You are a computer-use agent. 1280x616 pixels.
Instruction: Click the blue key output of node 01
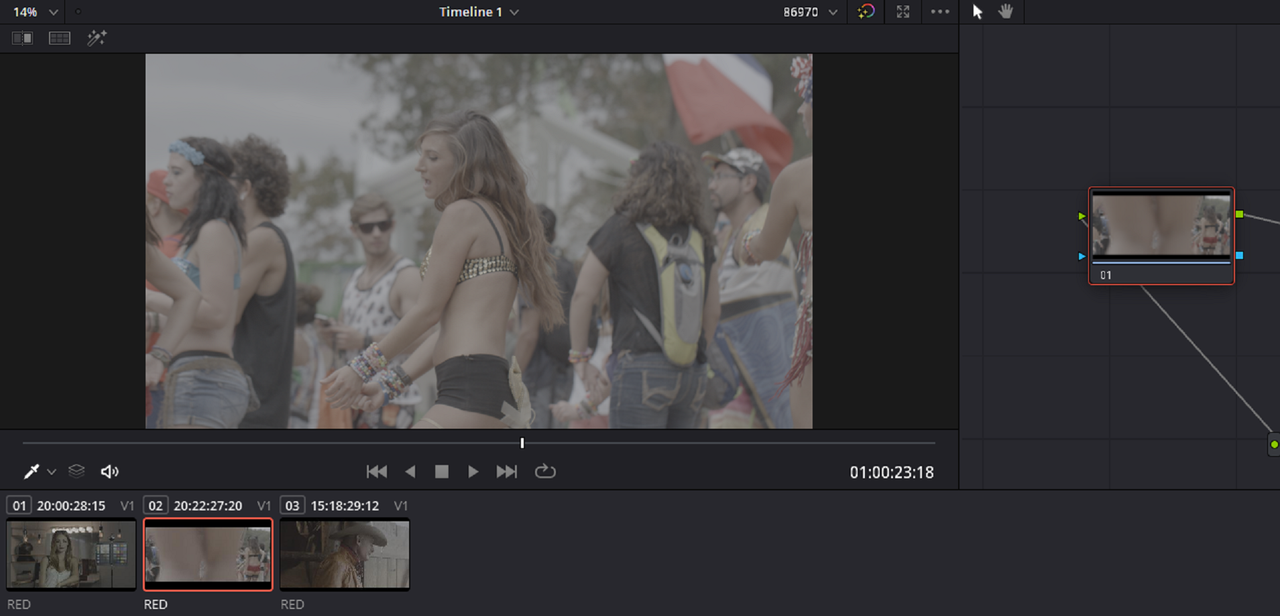(1240, 256)
